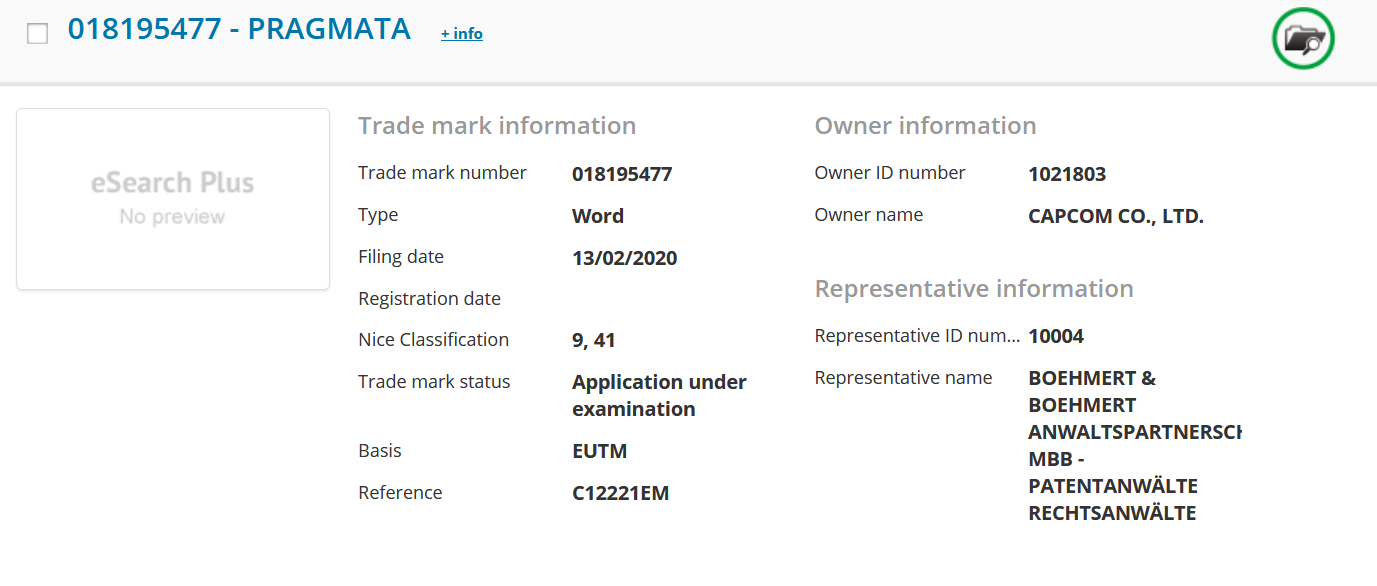
Task: Click Nice Classification value 9, 41
Action: click(x=594, y=341)
